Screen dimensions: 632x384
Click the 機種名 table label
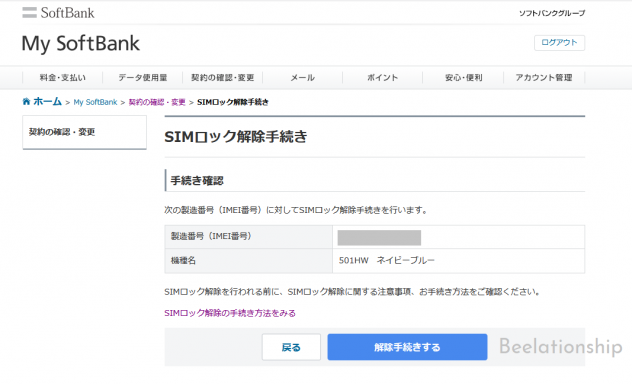tap(183, 261)
